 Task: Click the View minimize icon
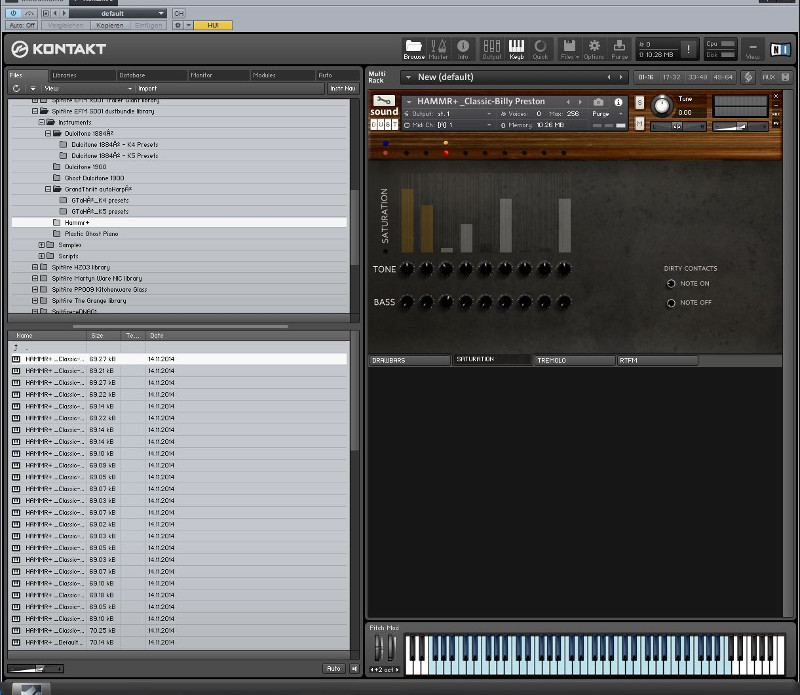coord(753,49)
